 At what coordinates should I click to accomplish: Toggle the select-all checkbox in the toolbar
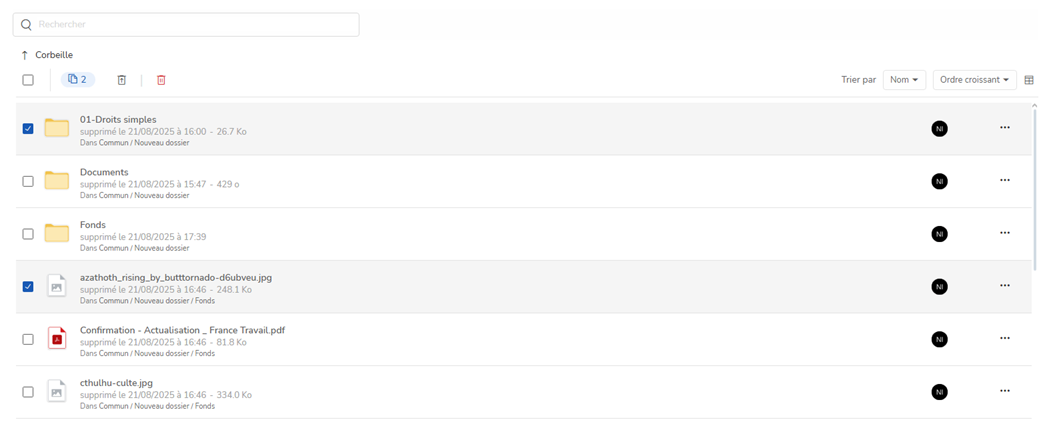[x=28, y=80]
